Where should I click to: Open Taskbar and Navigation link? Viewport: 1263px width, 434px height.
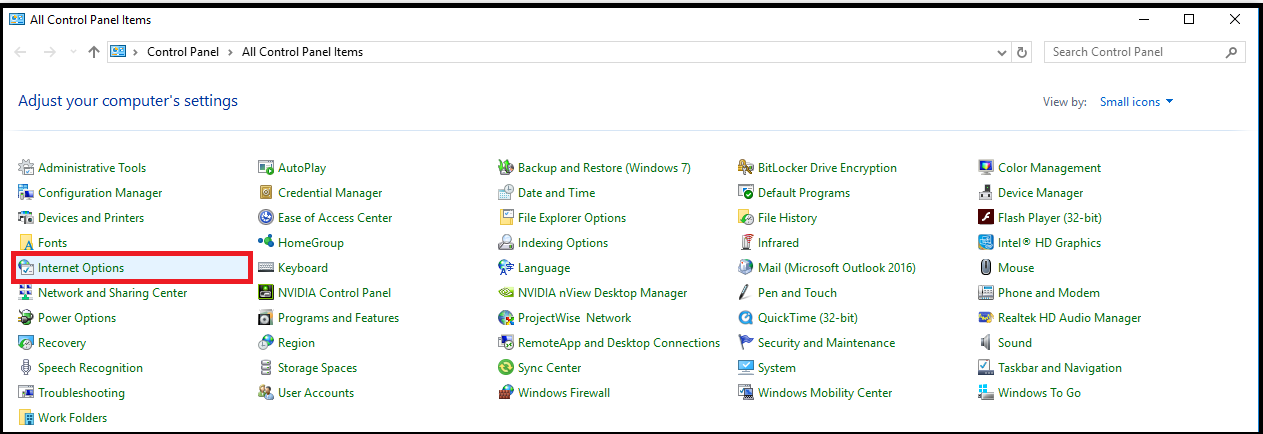coord(1060,368)
